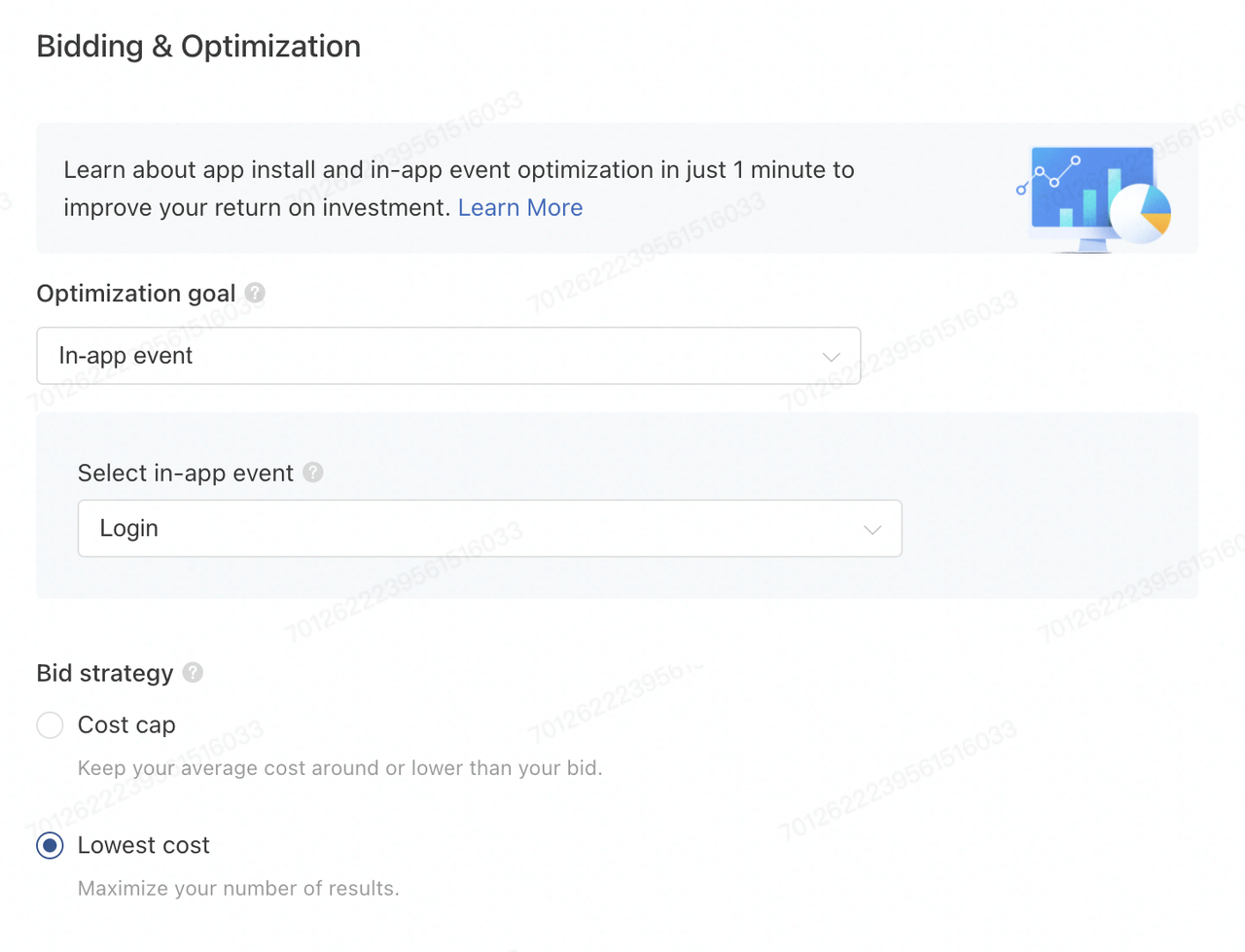Click the Bid strategy help icon
The image size is (1245, 952).
tap(193, 673)
